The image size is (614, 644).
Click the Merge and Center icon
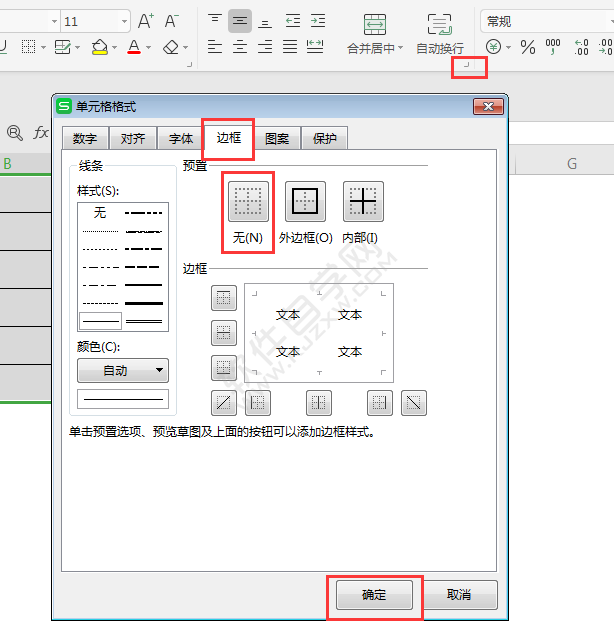coord(375,26)
